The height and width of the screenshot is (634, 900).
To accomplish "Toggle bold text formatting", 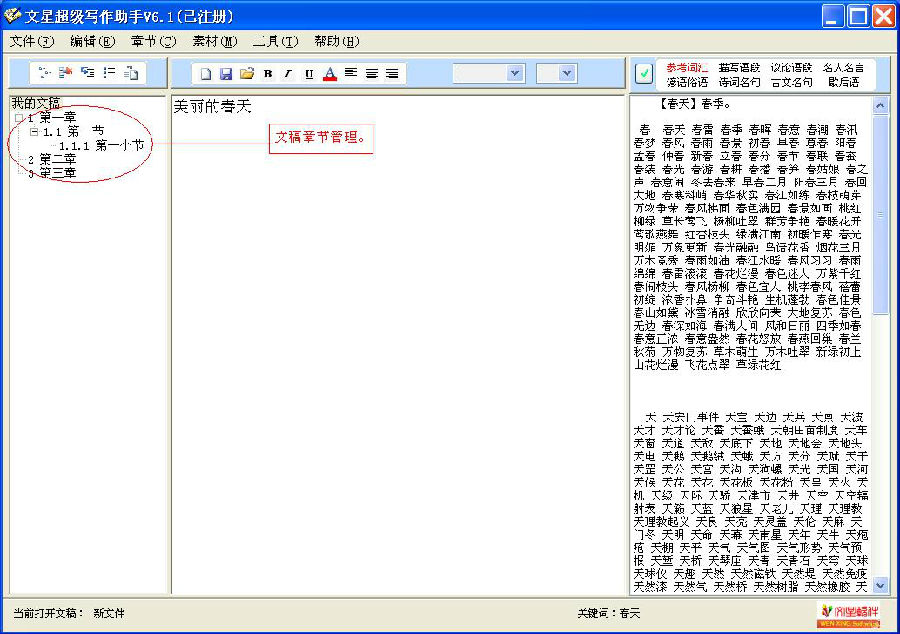I will coord(268,73).
